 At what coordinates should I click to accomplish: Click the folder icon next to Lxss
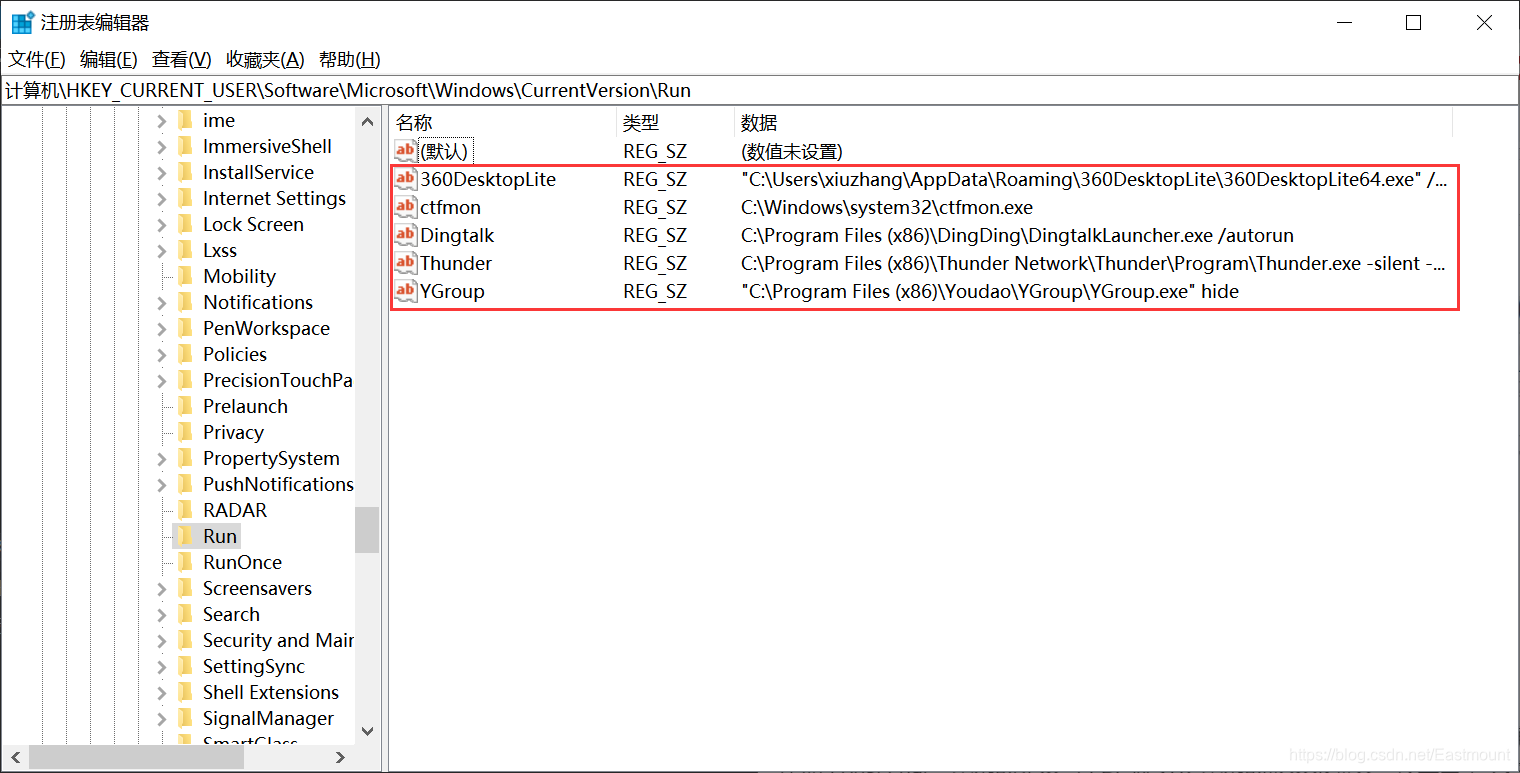185,251
